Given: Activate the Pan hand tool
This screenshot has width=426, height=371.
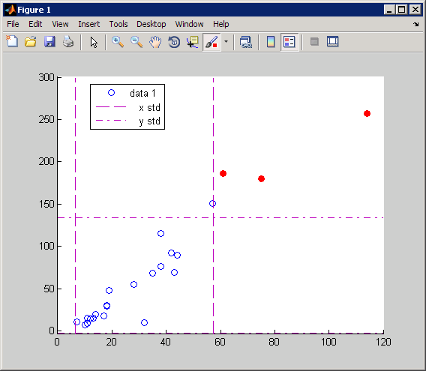Looking at the screenshot, I should pos(155,42).
